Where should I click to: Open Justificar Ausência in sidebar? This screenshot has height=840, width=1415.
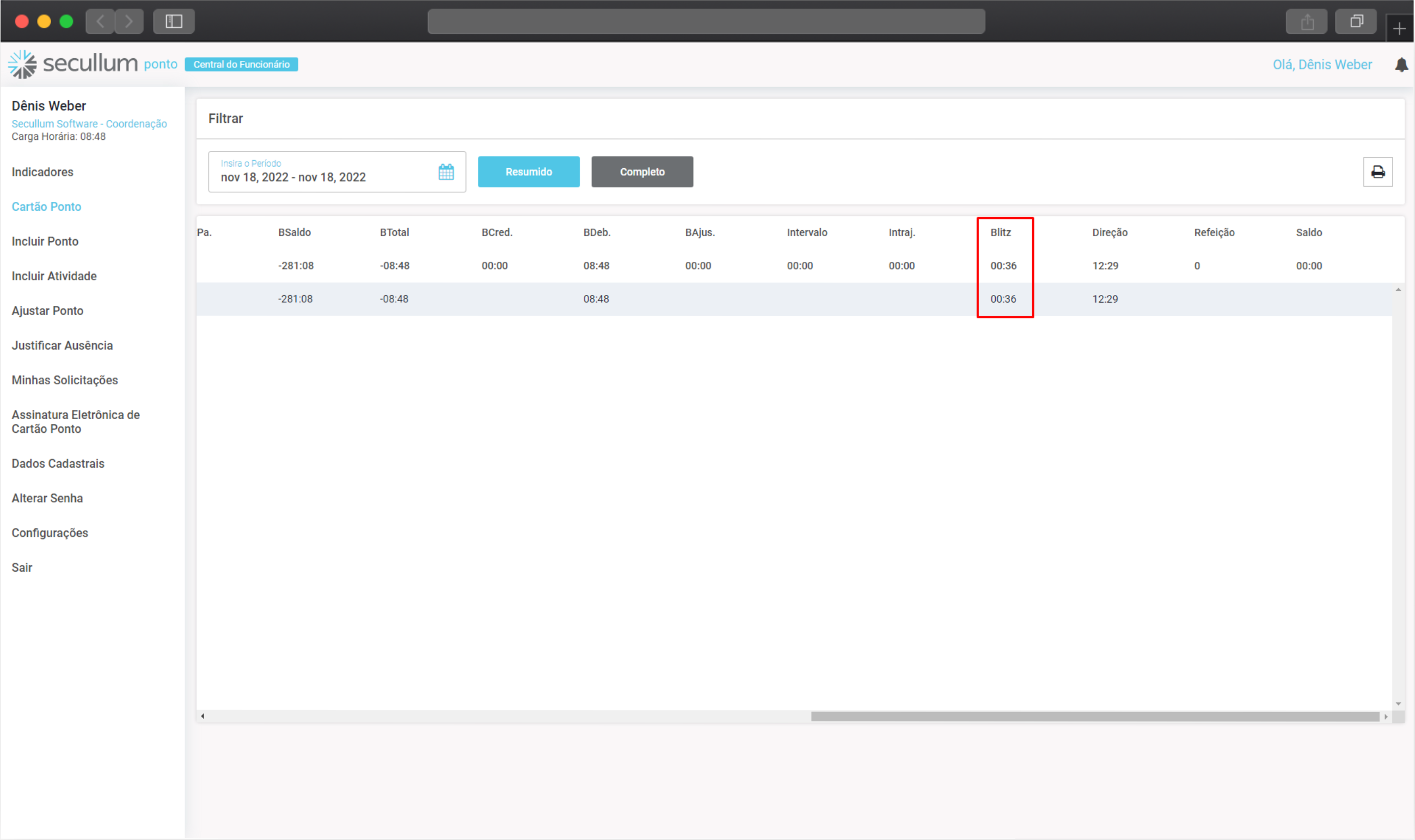(62, 346)
